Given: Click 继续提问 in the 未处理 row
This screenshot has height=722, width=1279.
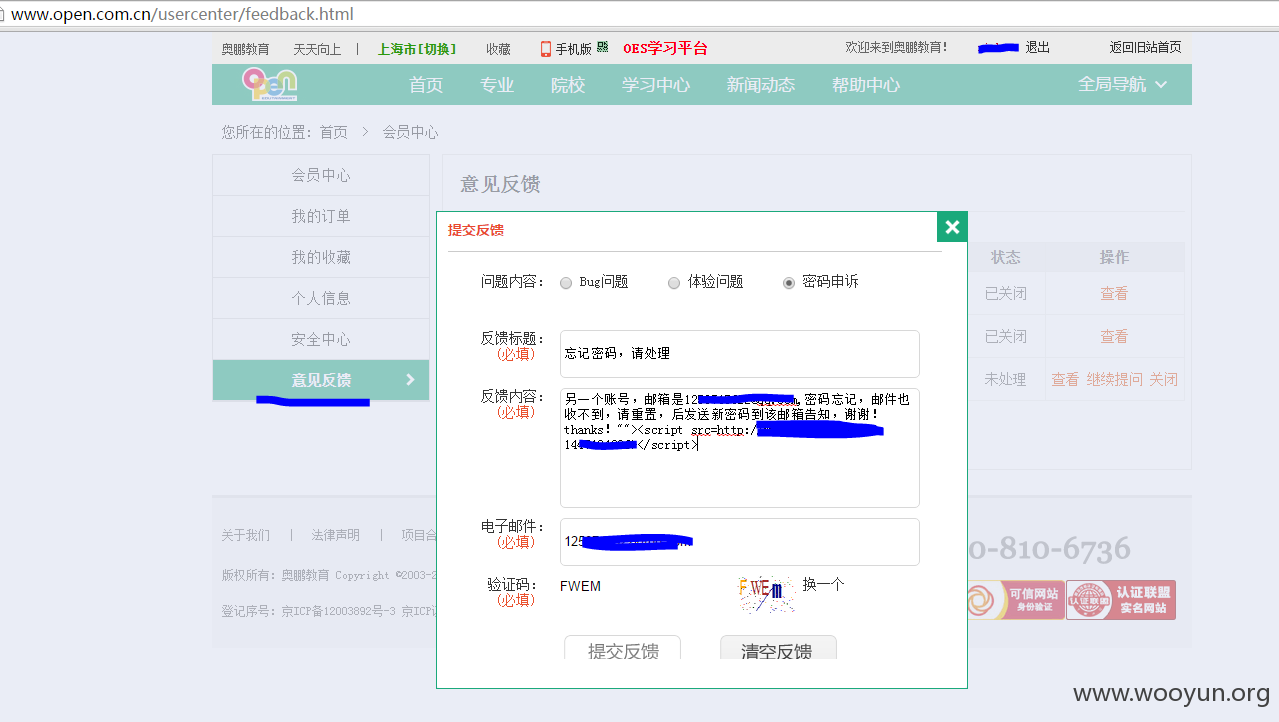Looking at the screenshot, I should 1114,380.
